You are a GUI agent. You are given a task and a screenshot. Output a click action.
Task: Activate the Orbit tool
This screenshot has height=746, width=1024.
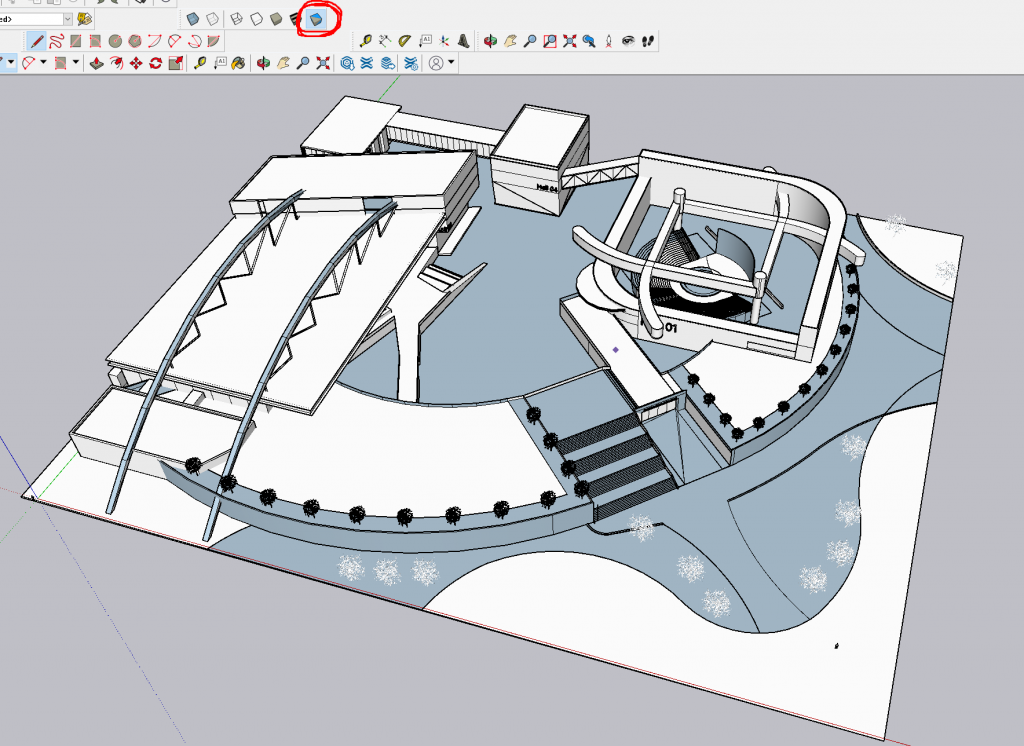[490, 40]
